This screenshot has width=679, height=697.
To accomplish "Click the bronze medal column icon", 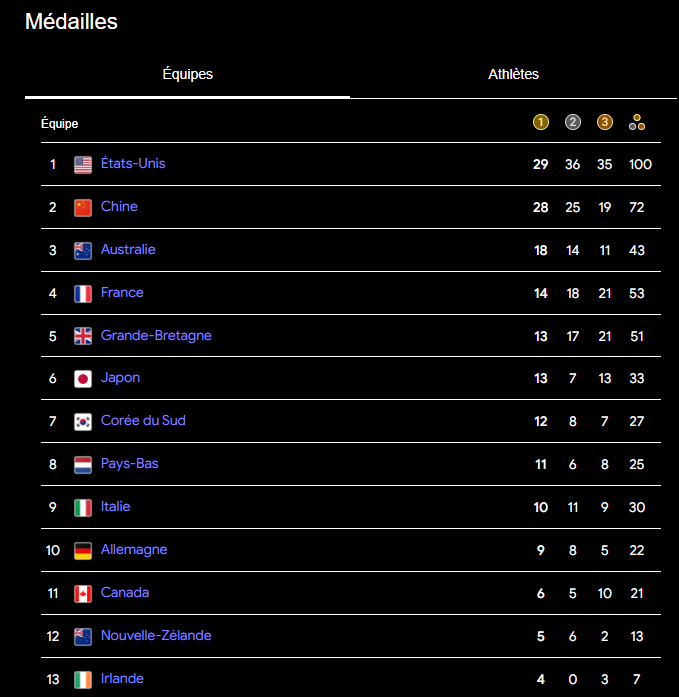I will pos(605,123).
